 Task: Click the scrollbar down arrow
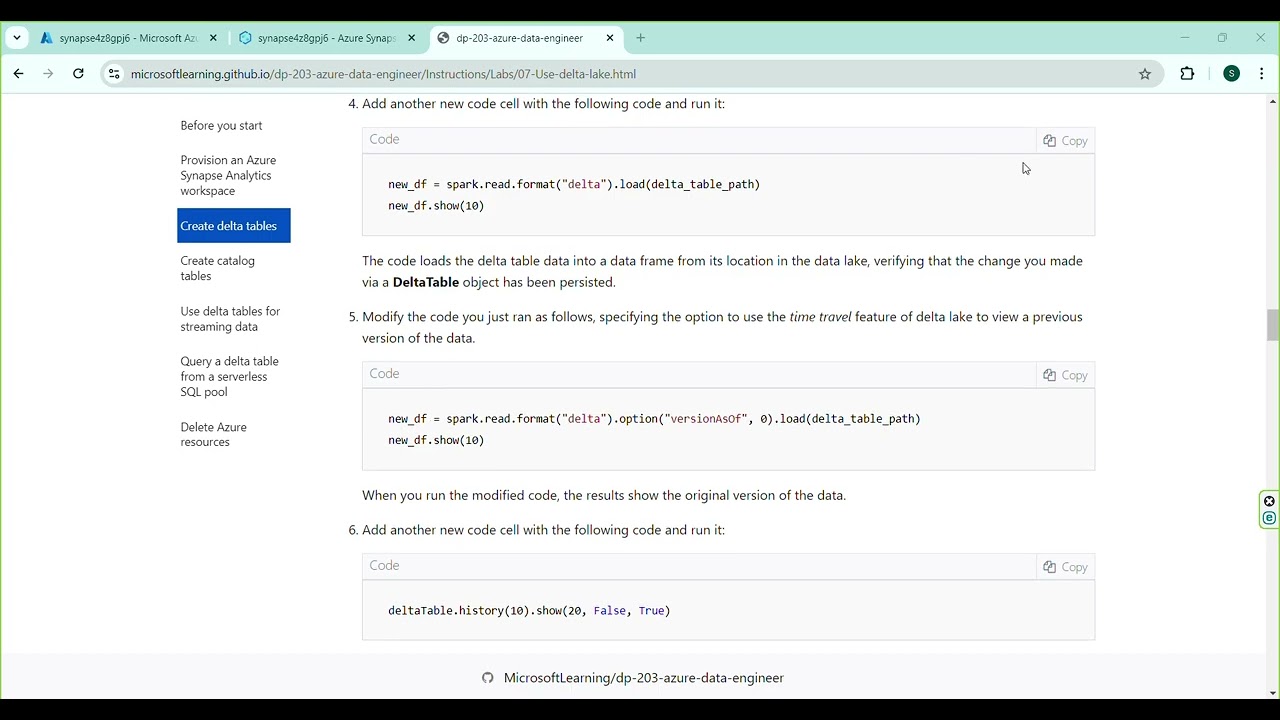1272,693
